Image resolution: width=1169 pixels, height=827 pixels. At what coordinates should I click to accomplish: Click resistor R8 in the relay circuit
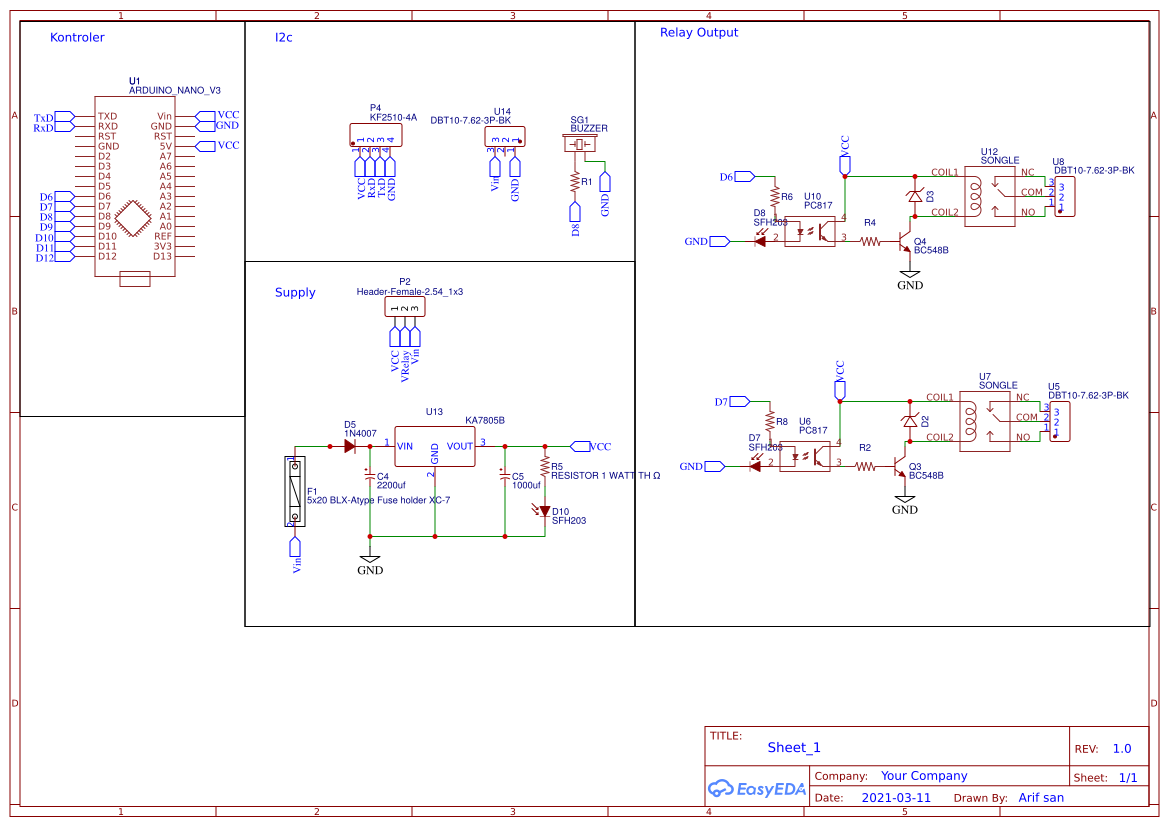coord(769,422)
